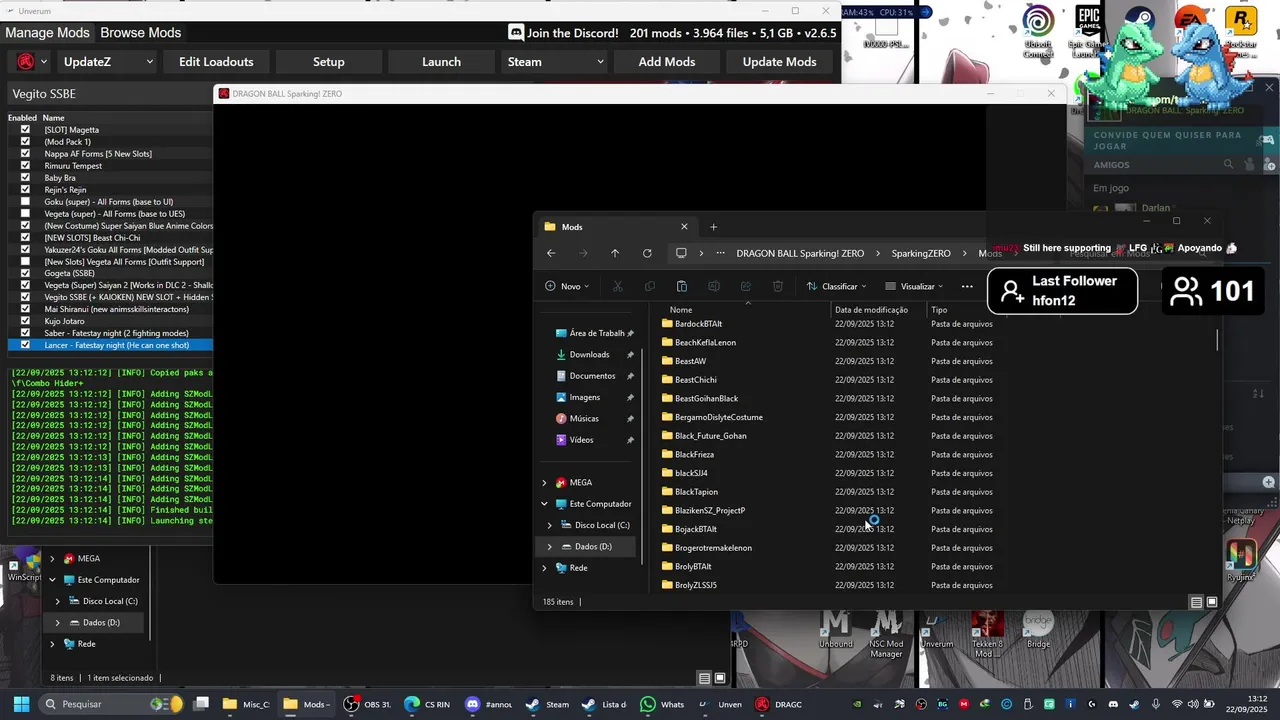The image size is (1280, 720).
Task: Uncheck the Baby Bra mod
Action: coord(25,178)
